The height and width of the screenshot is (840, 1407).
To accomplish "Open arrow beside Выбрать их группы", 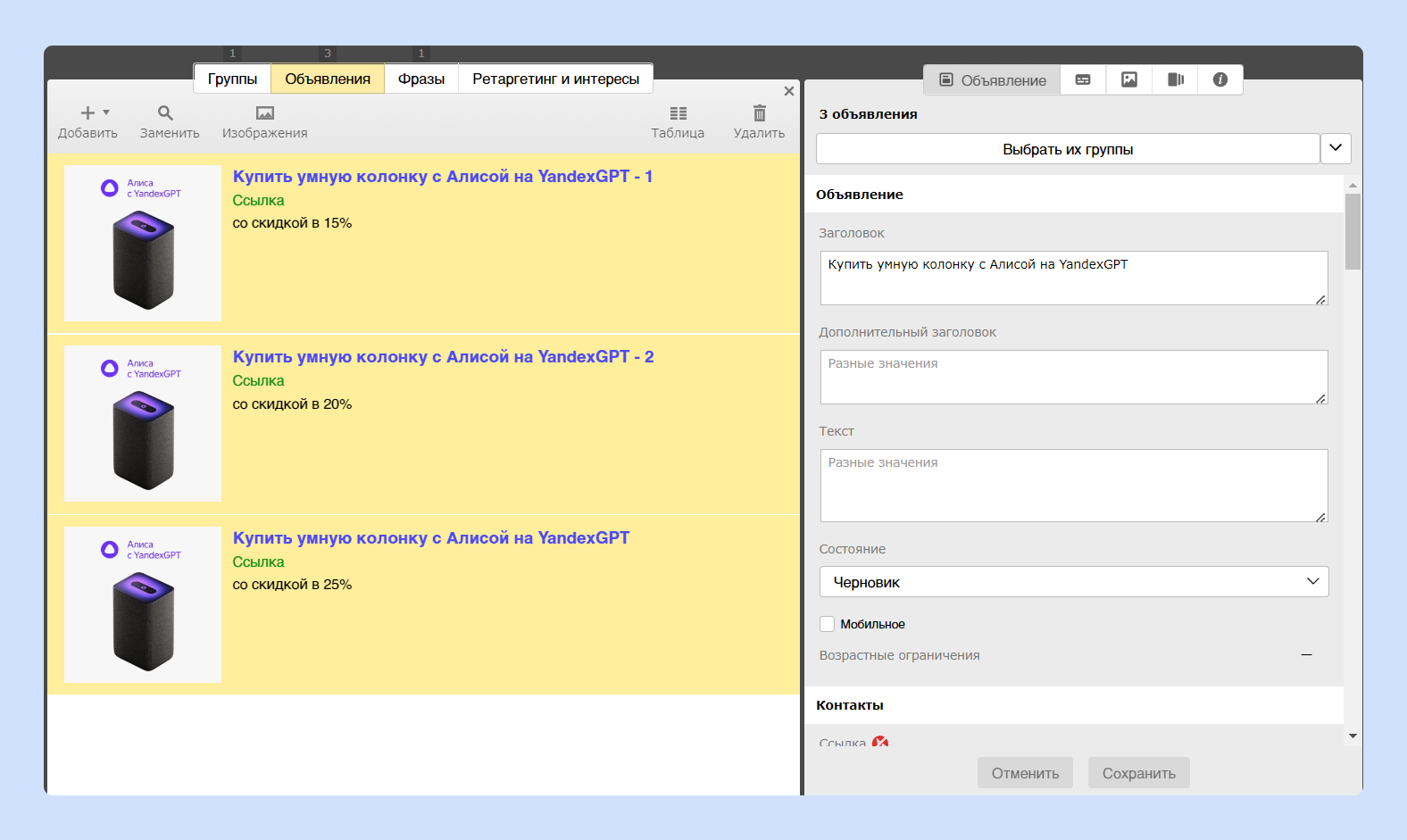I will 1336,148.
